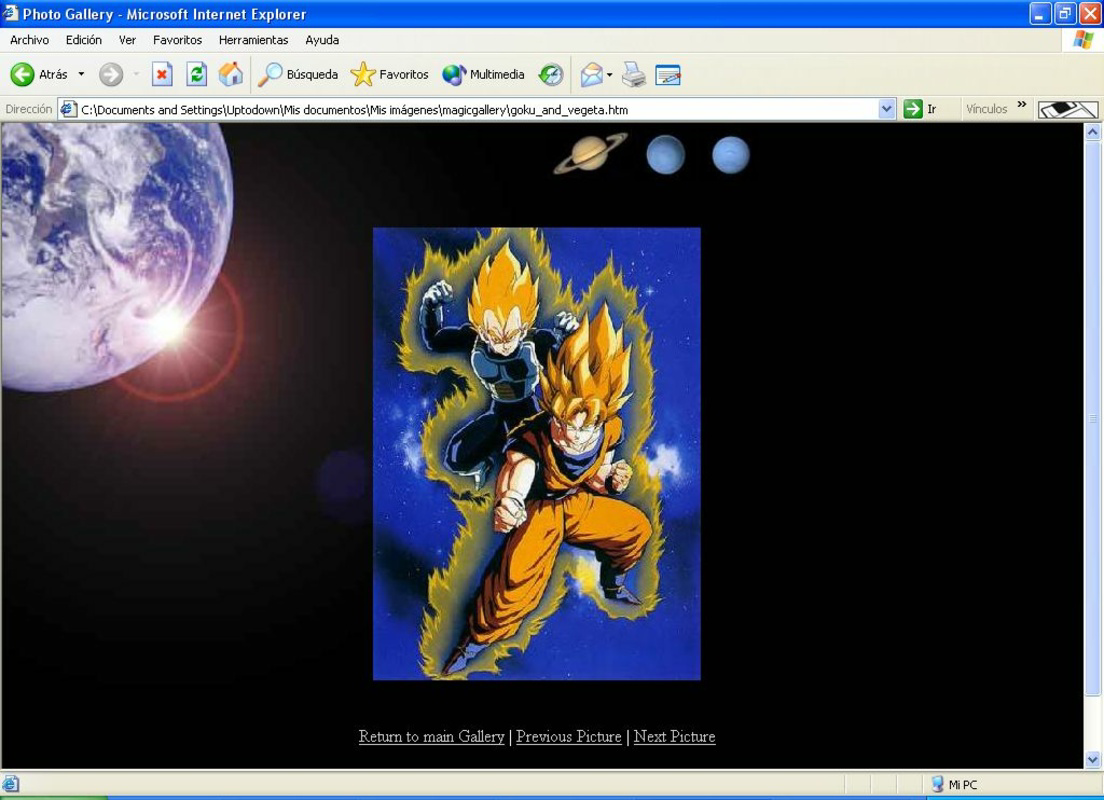Viewport: 1104px width, 800px height.
Task: Open the Atrás history dropdown arrow
Action: pyautogui.click(x=81, y=74)
